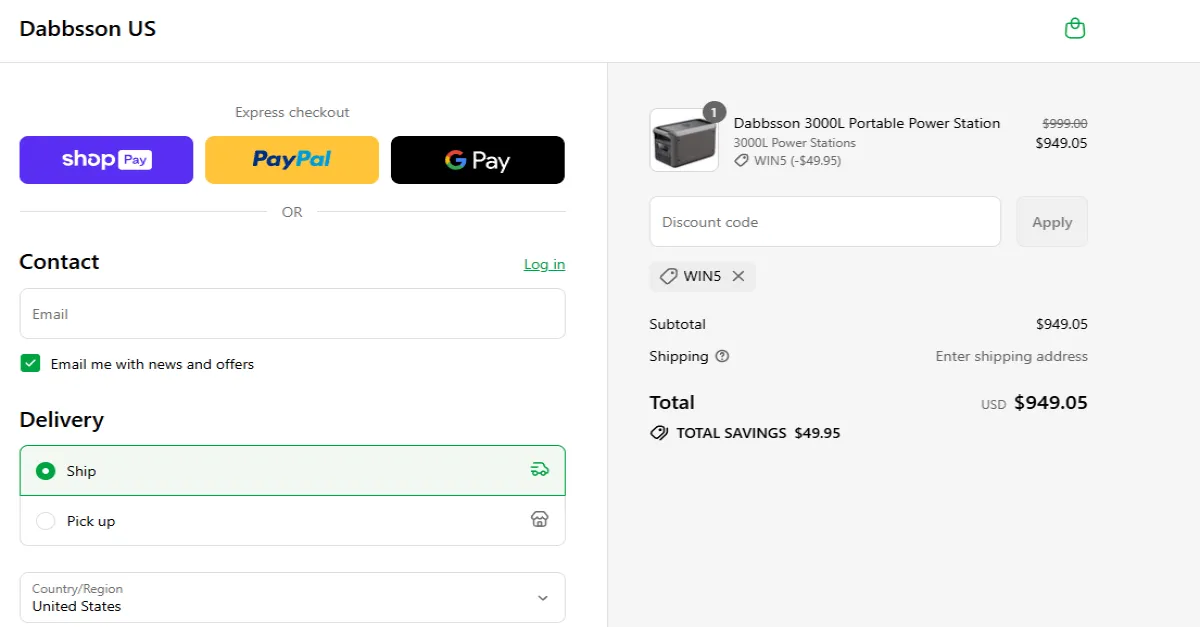Click the PayPal logo
The height and width of the screenshot is (627, 1200).
(x=291, y=159)
